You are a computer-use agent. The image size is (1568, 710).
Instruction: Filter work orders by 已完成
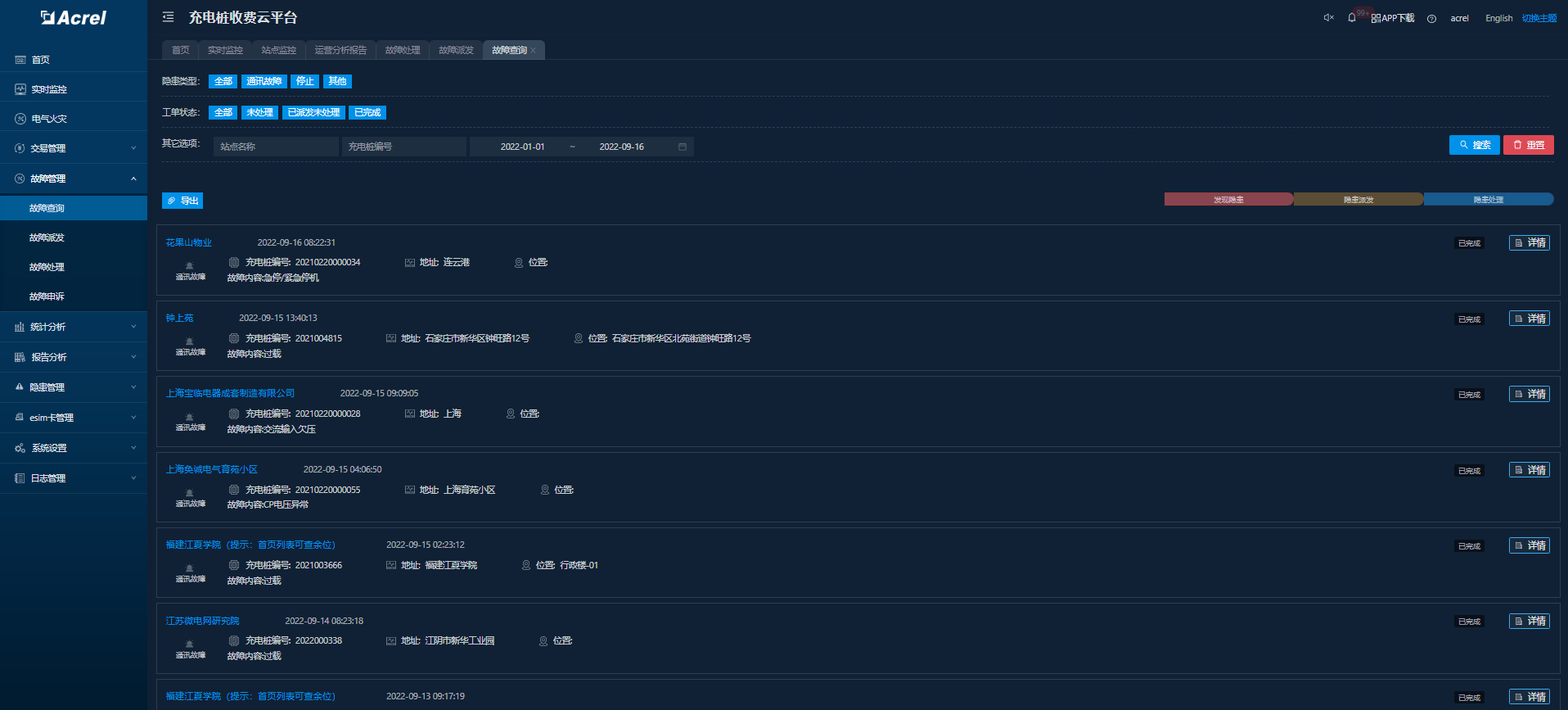point(367,112)
